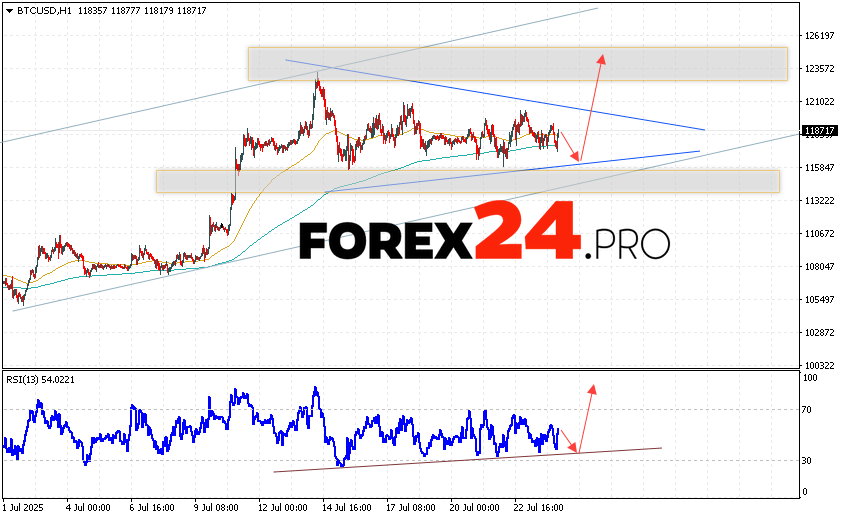
Task: Click the highest candle peak near 123572
Action: click(x=317, y=79)
